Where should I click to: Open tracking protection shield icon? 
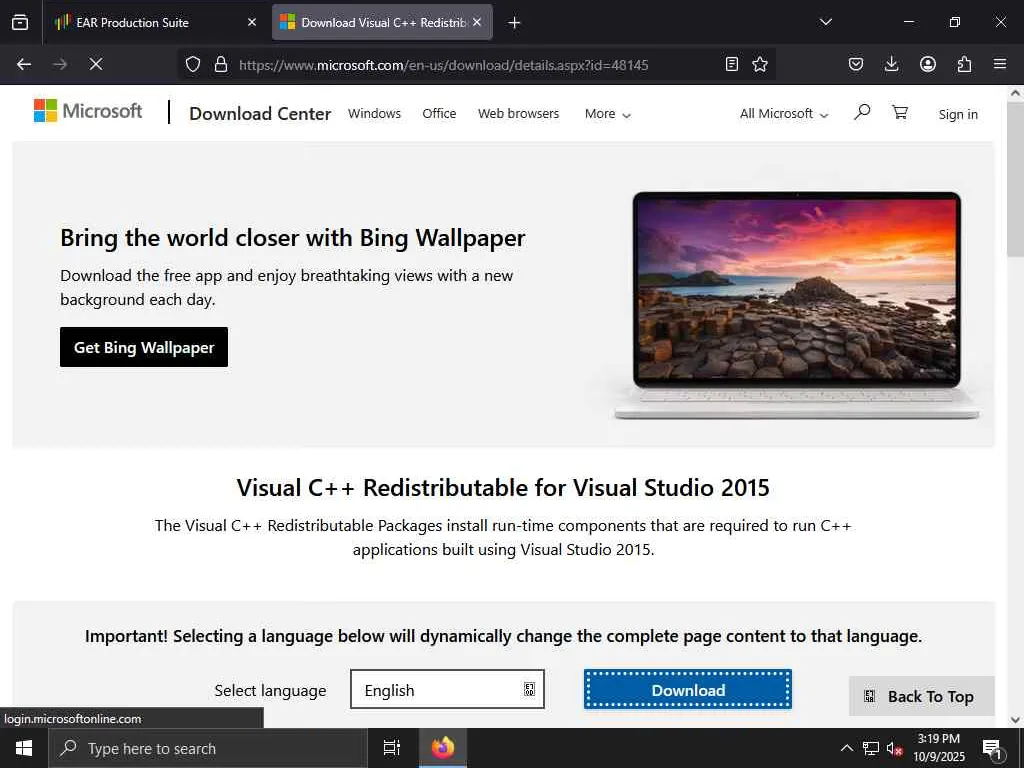tap(193, 65)
